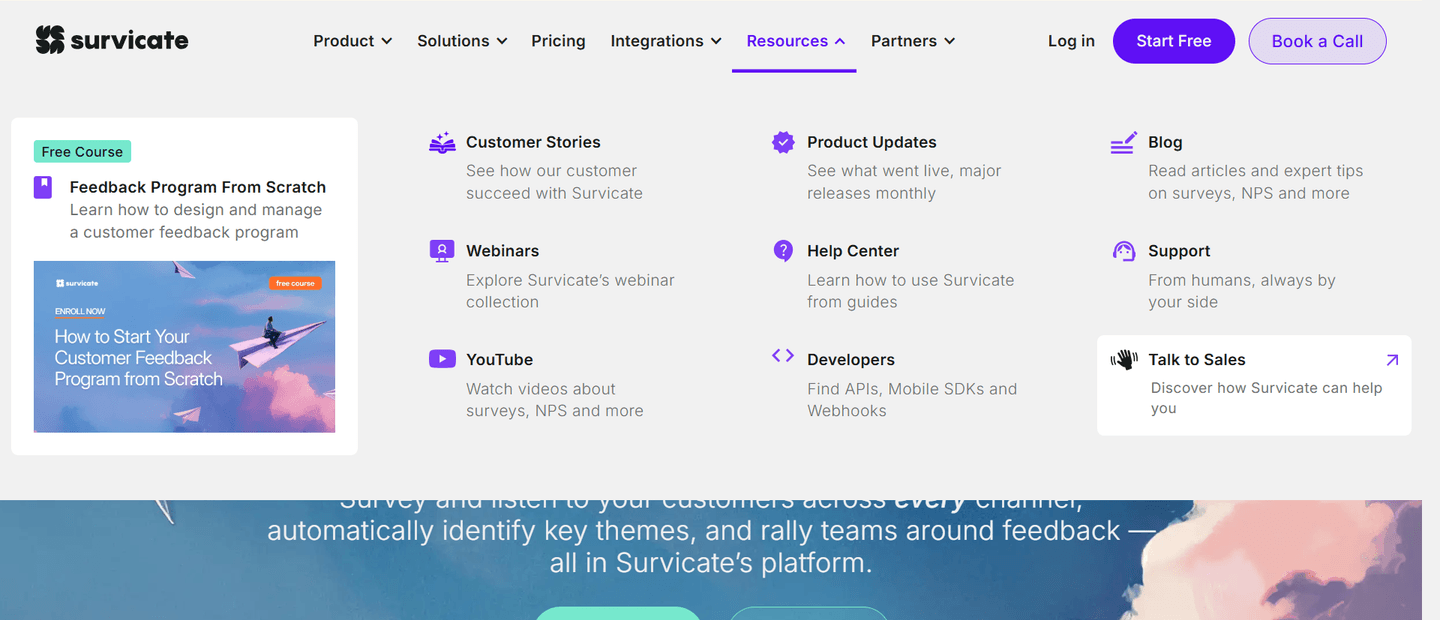Click 'Discover how Survicate can help you' text
The width and height of the screenshot is (1440, 620).
coord(1266,398)
